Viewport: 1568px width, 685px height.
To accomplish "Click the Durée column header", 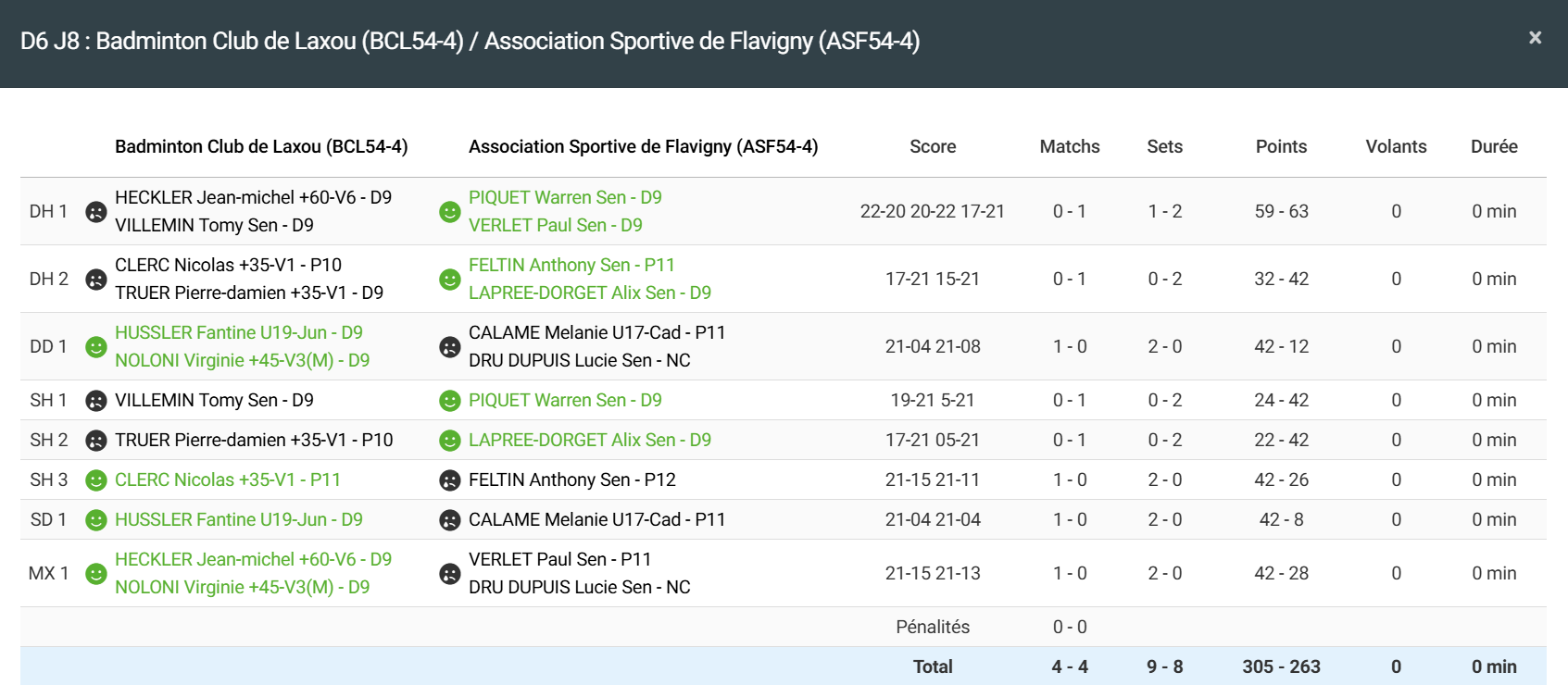I will (x=1494, y=147).
